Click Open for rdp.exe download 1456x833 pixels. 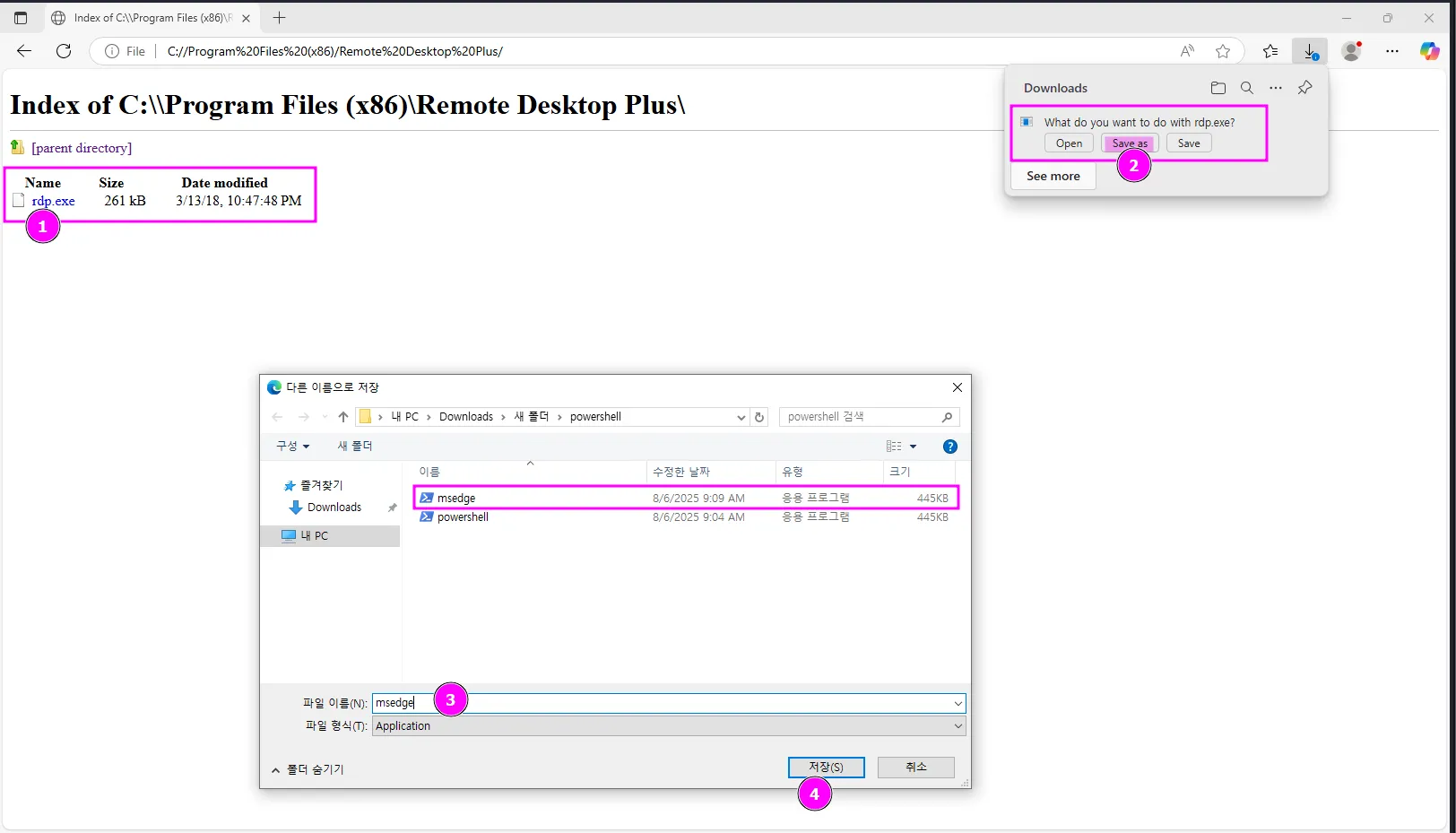[x=1069, y=143]
